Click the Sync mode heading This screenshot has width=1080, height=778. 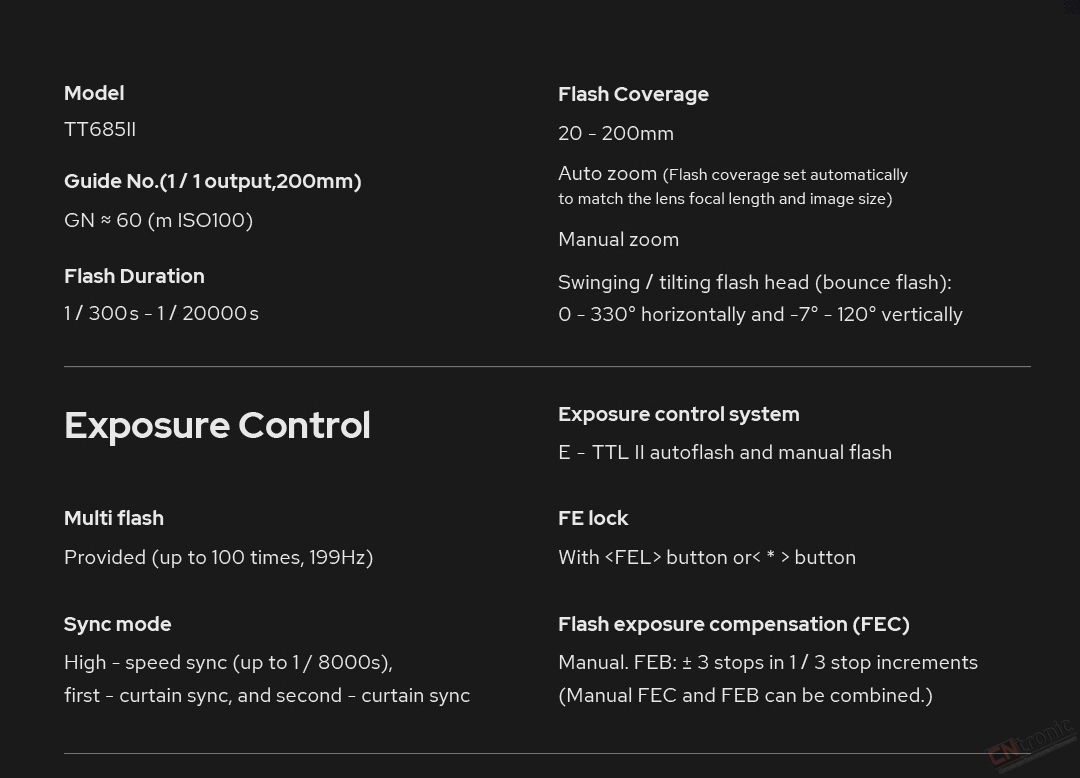tap(117, 624)
